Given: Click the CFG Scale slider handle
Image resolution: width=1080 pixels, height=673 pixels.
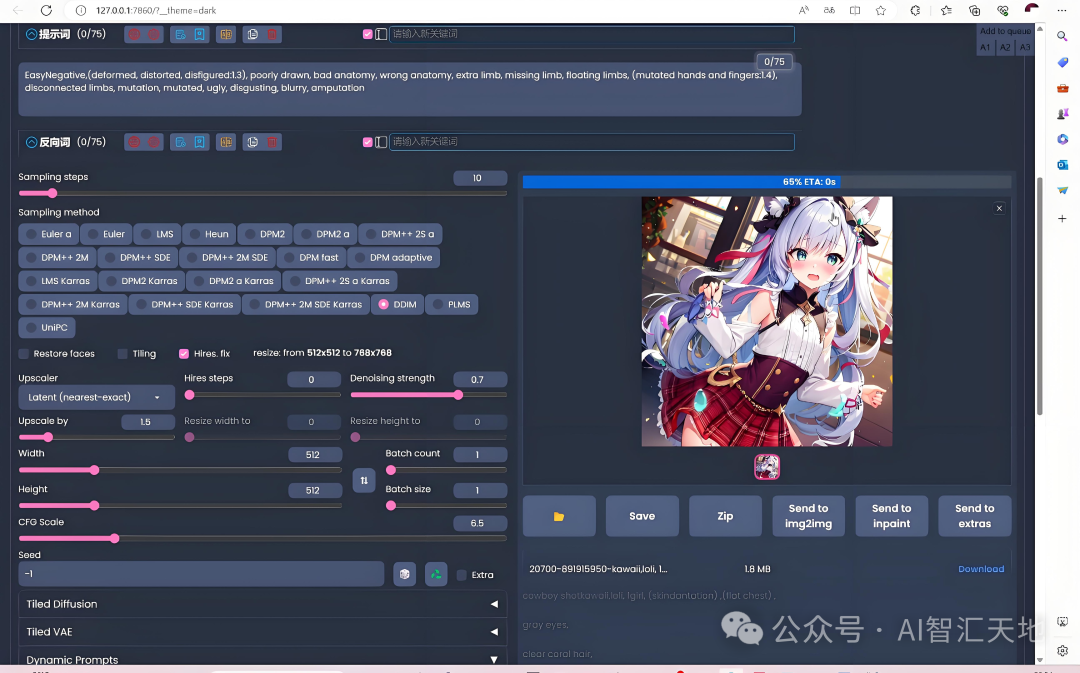Looking at the screenshot, I should [x=114, y=539].
